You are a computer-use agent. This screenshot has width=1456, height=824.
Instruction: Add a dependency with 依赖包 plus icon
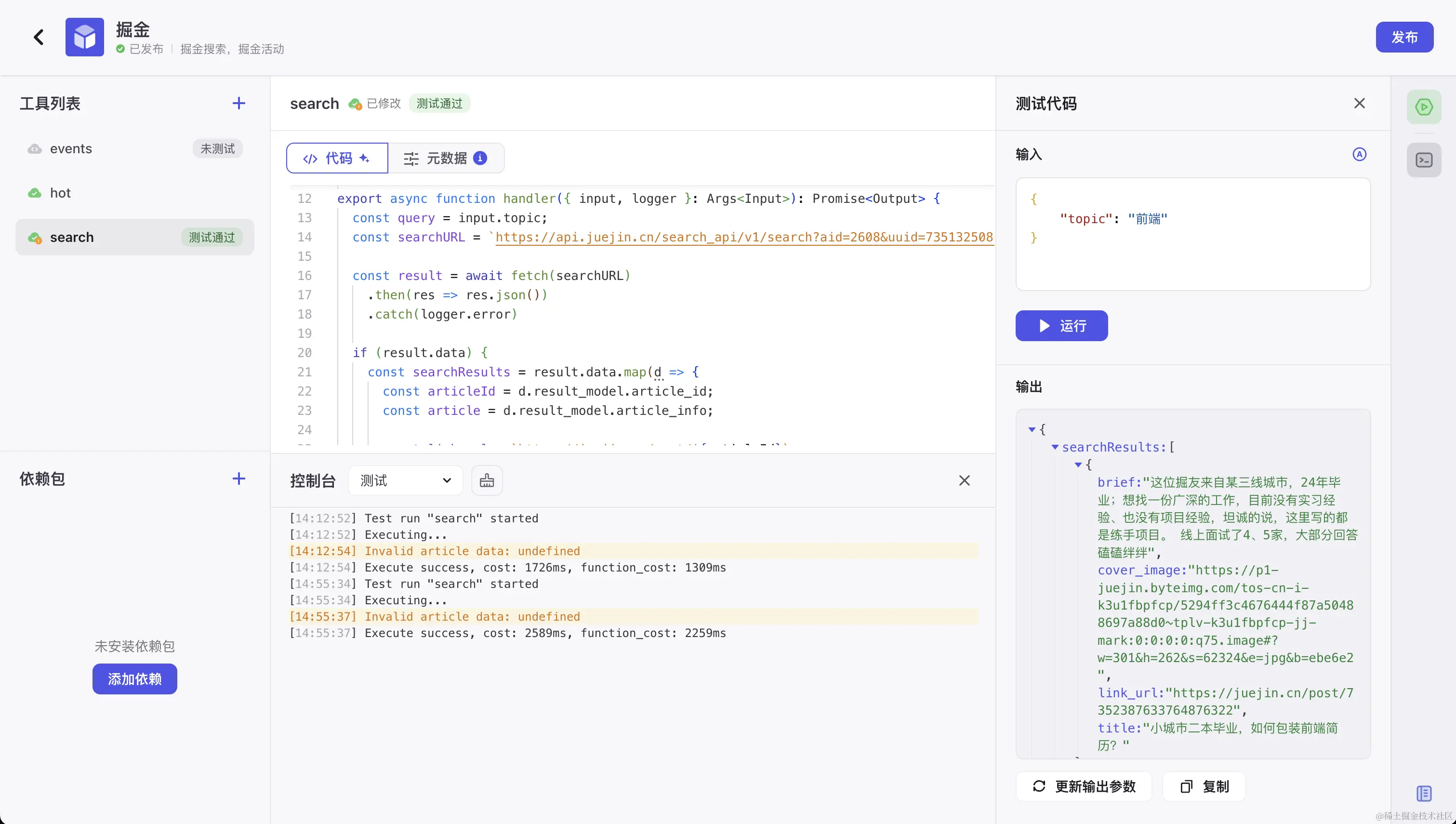tap(238, 479)
